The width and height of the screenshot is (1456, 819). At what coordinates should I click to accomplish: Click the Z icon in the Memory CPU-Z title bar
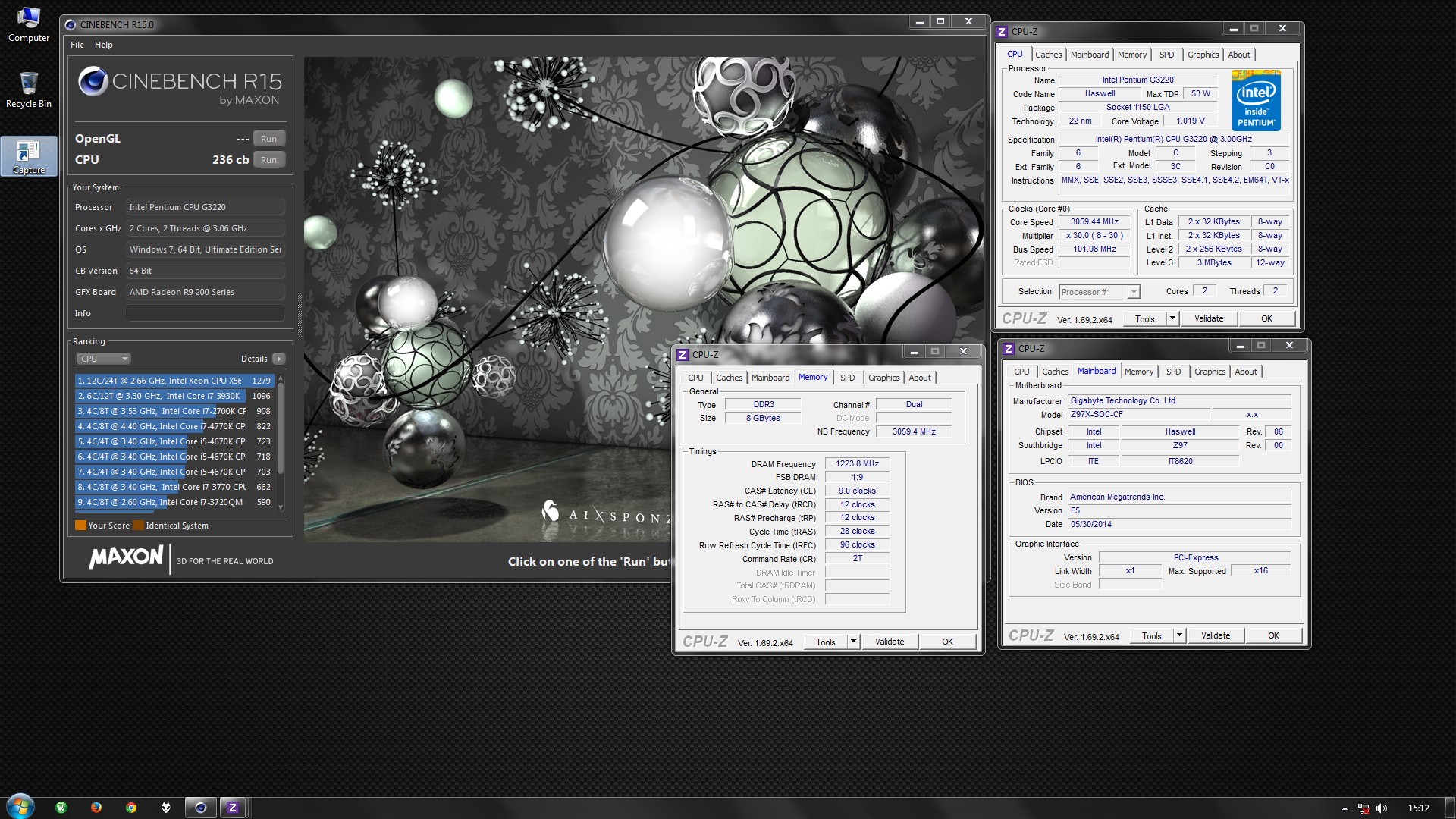coord(682,354)
